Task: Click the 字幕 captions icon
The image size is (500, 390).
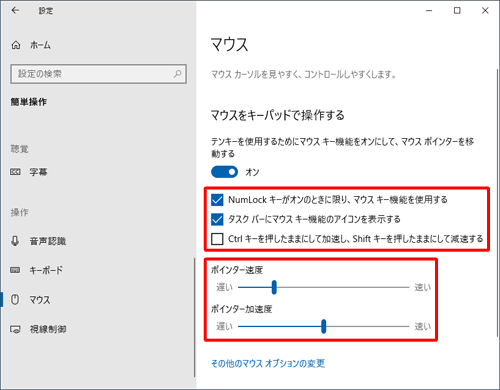Action: [15, 172]
